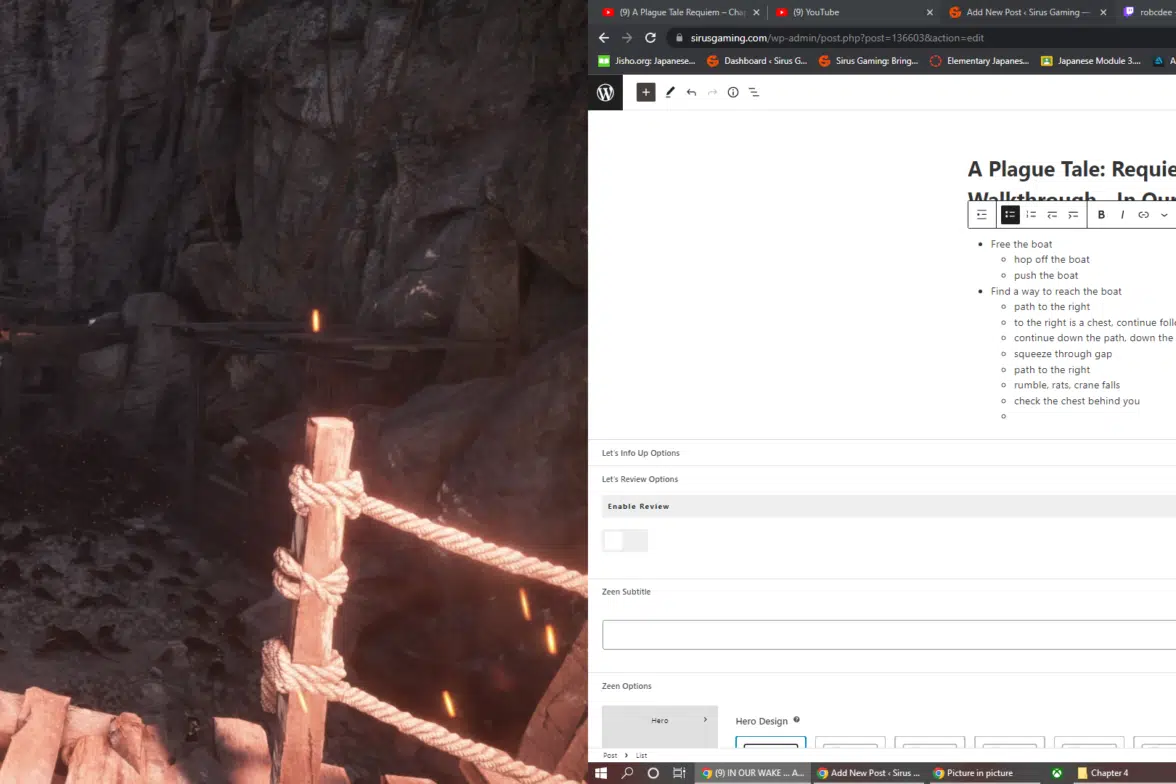Switch to unordered bullet list
This screenshot has width=1176, height=784.
(x=1010, y=215)
